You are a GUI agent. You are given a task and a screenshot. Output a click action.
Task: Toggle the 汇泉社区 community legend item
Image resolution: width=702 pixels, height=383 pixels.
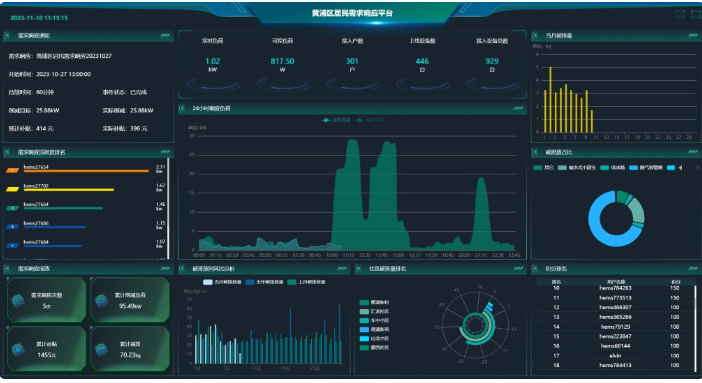pyautogui.click(x=374, y=311)
